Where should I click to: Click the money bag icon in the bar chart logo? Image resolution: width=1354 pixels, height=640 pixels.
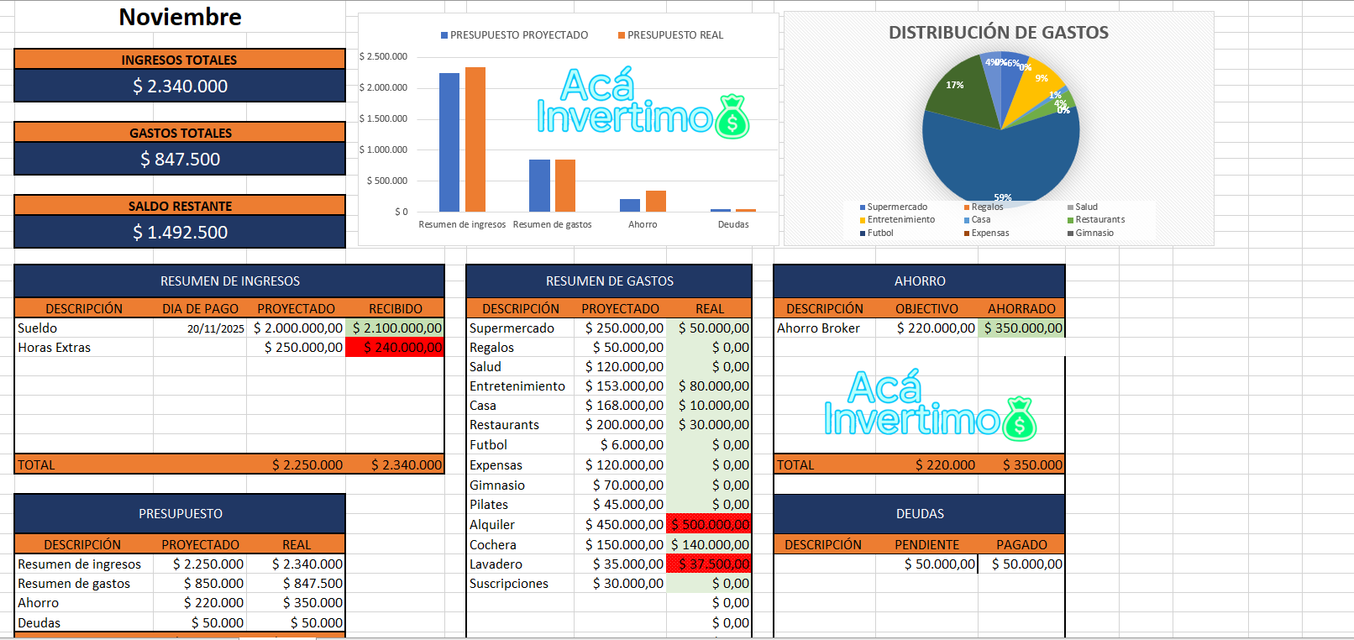click(x=731, y=115)
